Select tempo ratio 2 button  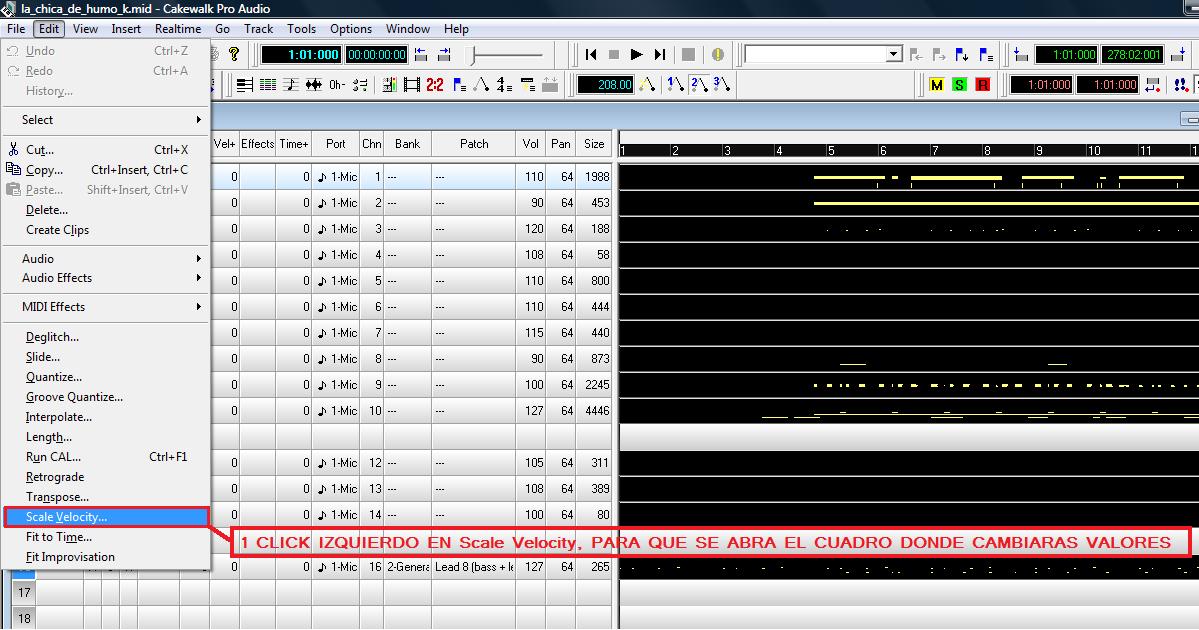pyautogui.click(x=699, y=84)
